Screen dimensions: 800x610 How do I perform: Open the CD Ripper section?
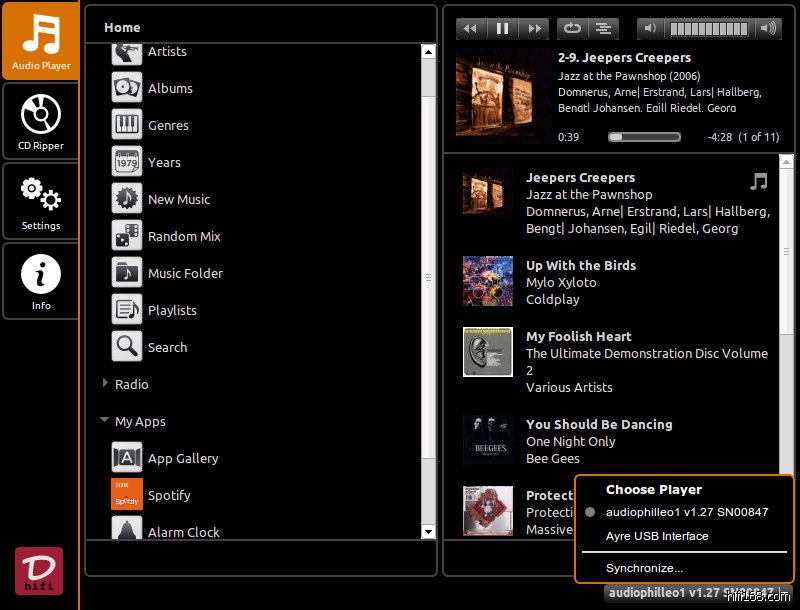[40, 121]
